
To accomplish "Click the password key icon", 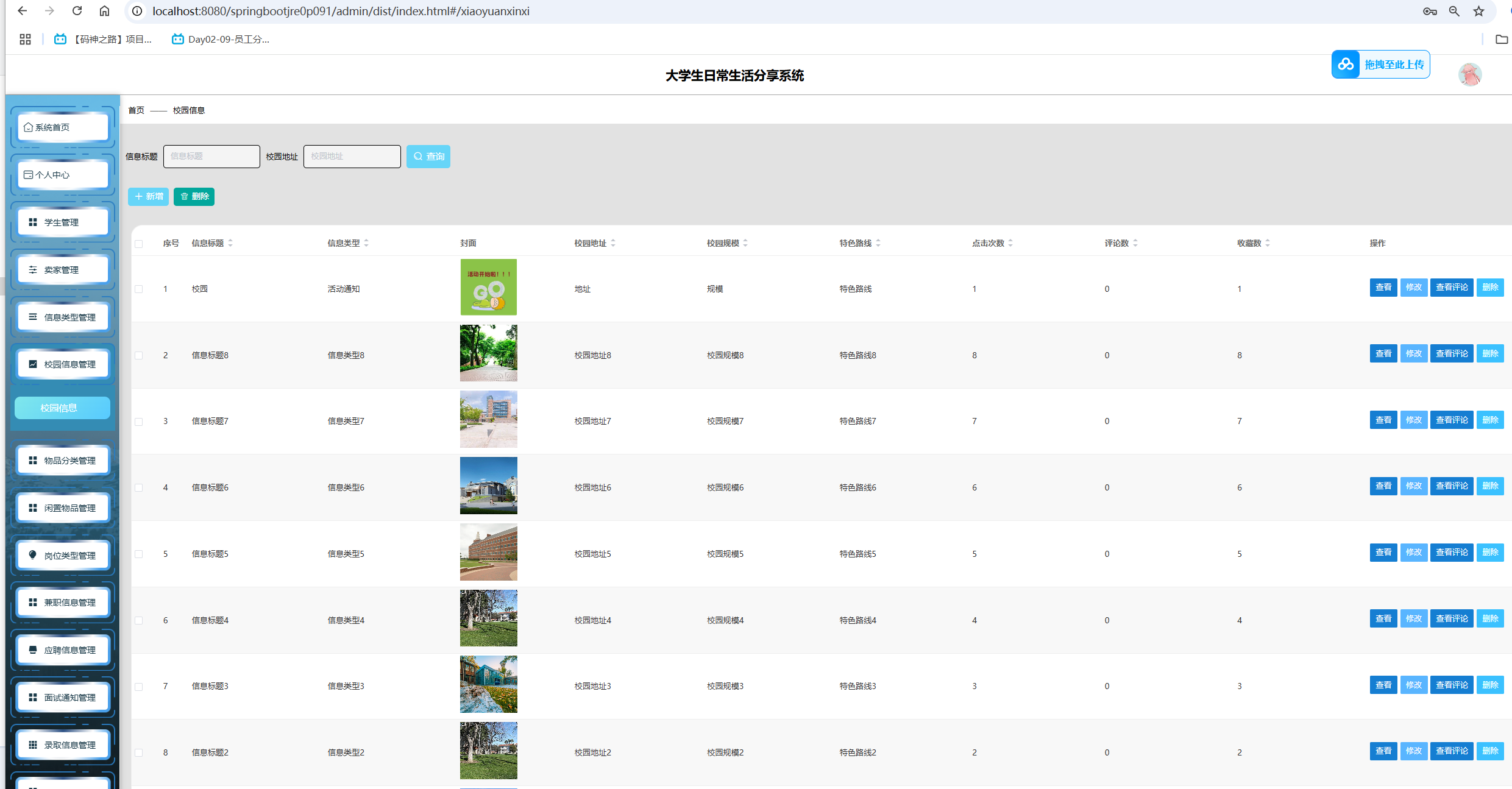I will [1430, 11].
